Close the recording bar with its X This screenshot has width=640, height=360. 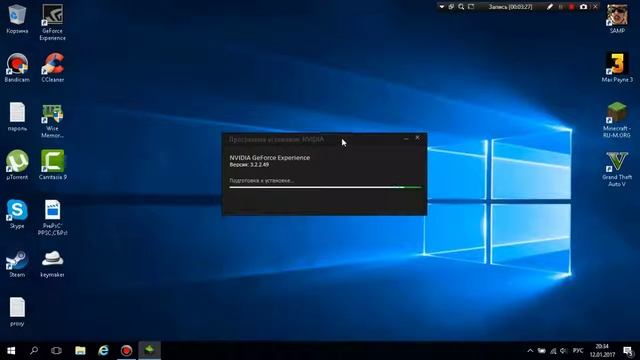pyautogui.click(x=595, y=7)
